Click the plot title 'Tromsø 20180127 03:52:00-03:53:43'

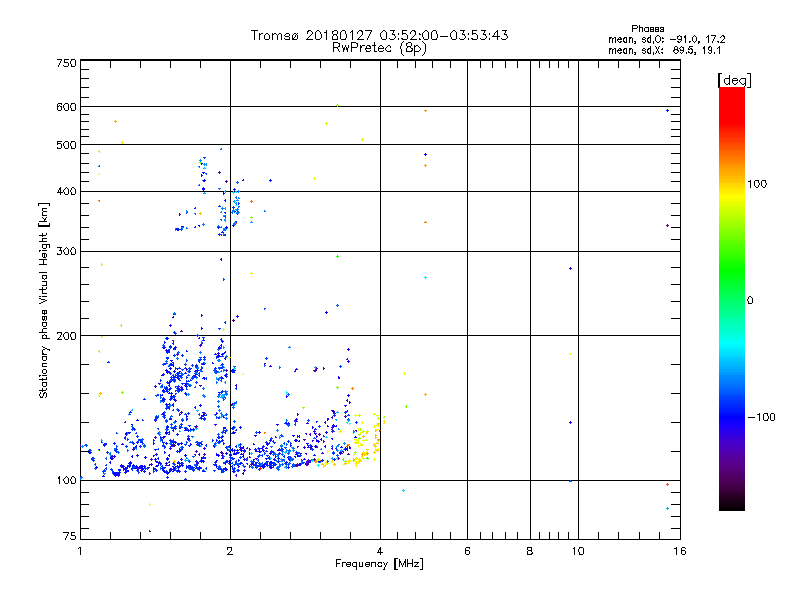click(379, 35)
